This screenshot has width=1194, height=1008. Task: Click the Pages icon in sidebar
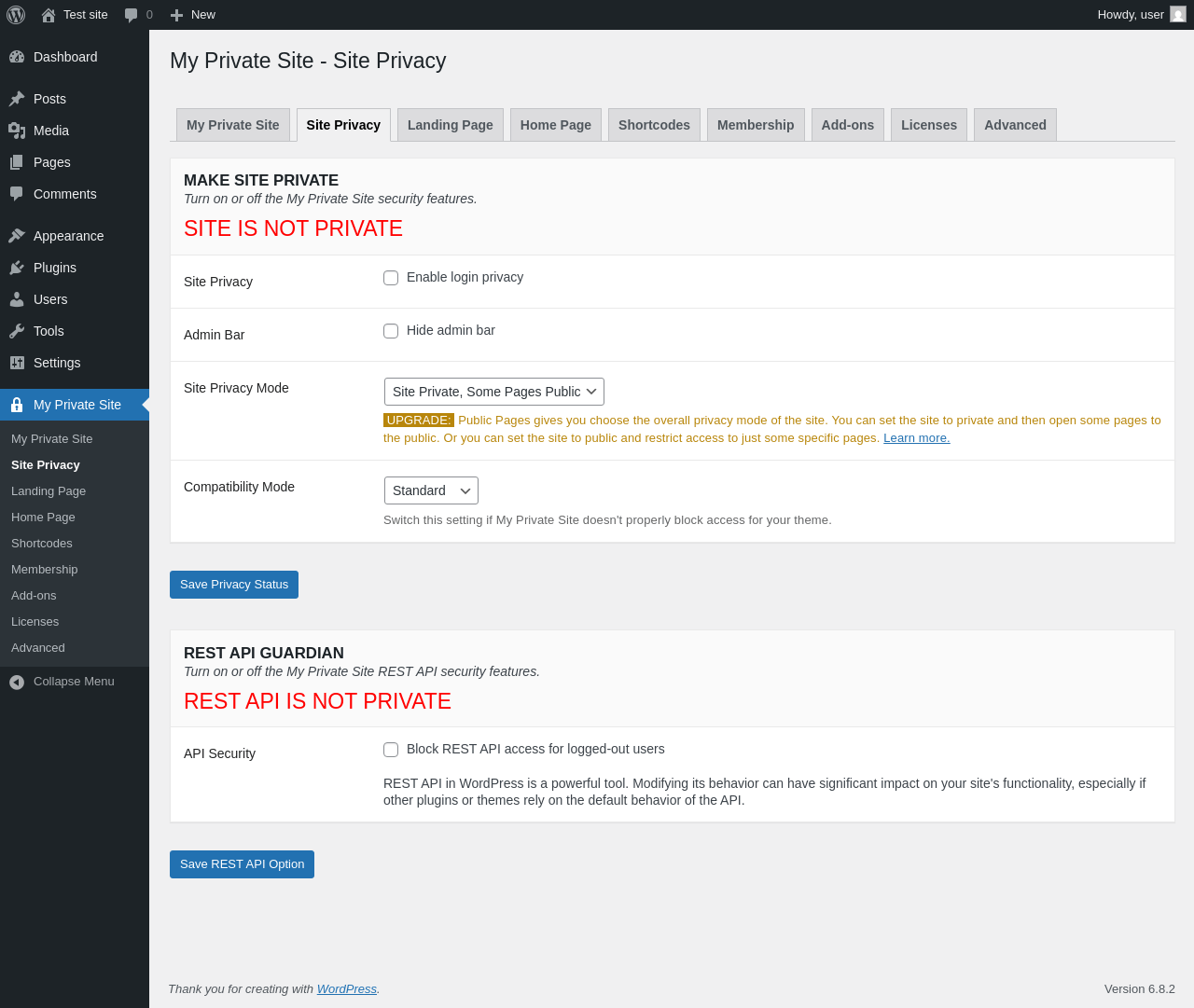tap(17, 162)
